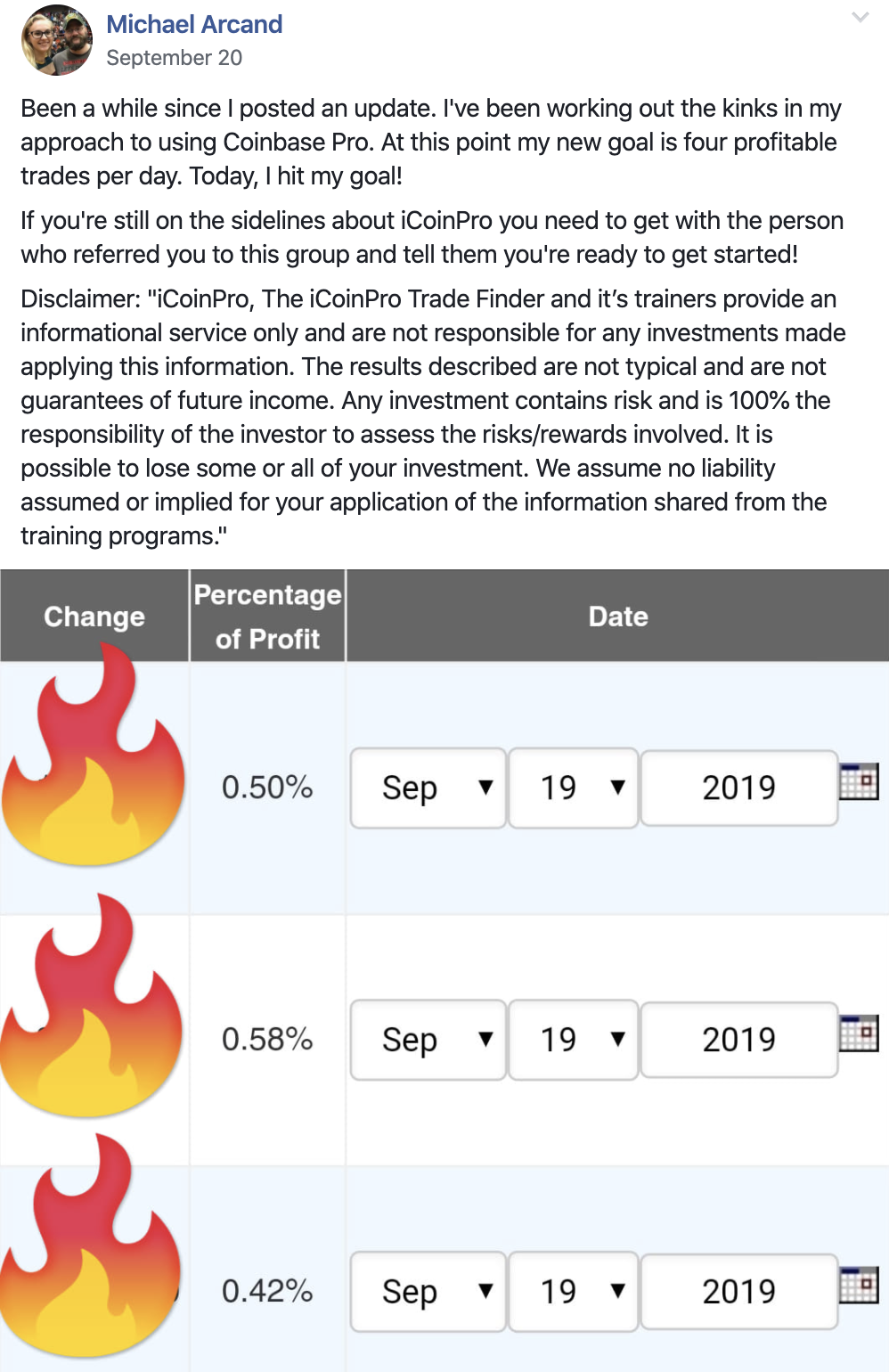Open calendar picker in the 0.42% row
The width and height of the screenshot is (889, 1372).
[x=859, y=1285]
